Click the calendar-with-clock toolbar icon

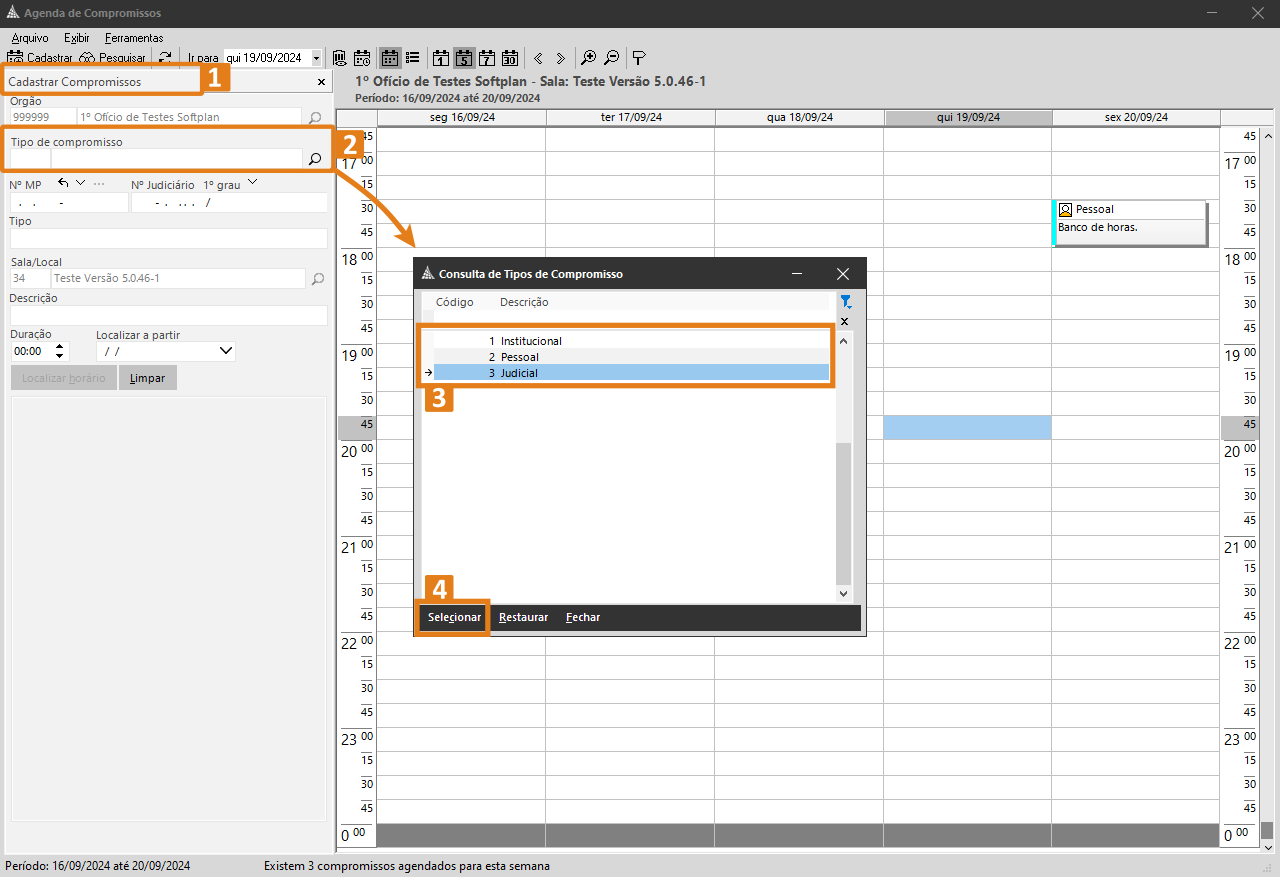coord(362,58)
